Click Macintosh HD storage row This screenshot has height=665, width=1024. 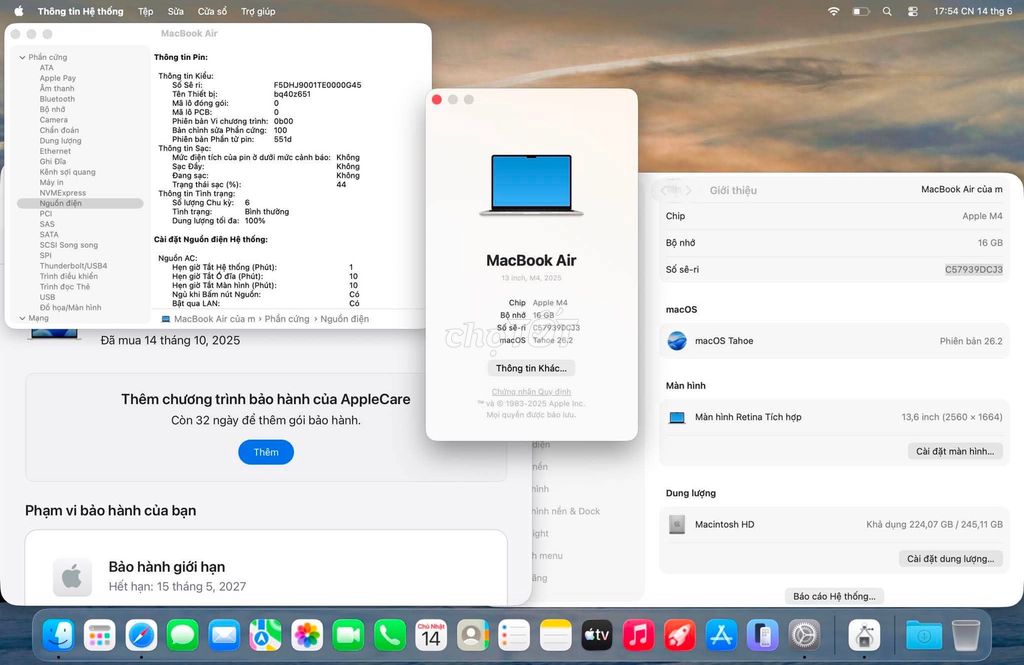(x=834, y=525)
